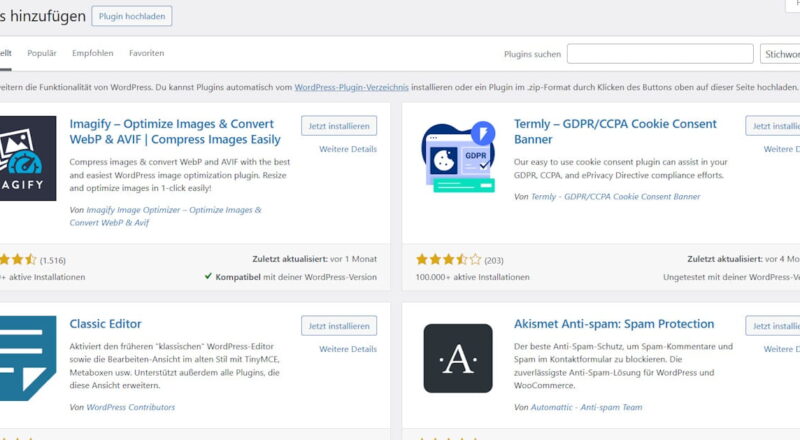Open the Classic Editor title link
Screen dimensions: 800x440
pyautogui.click(x=106, y=324)
